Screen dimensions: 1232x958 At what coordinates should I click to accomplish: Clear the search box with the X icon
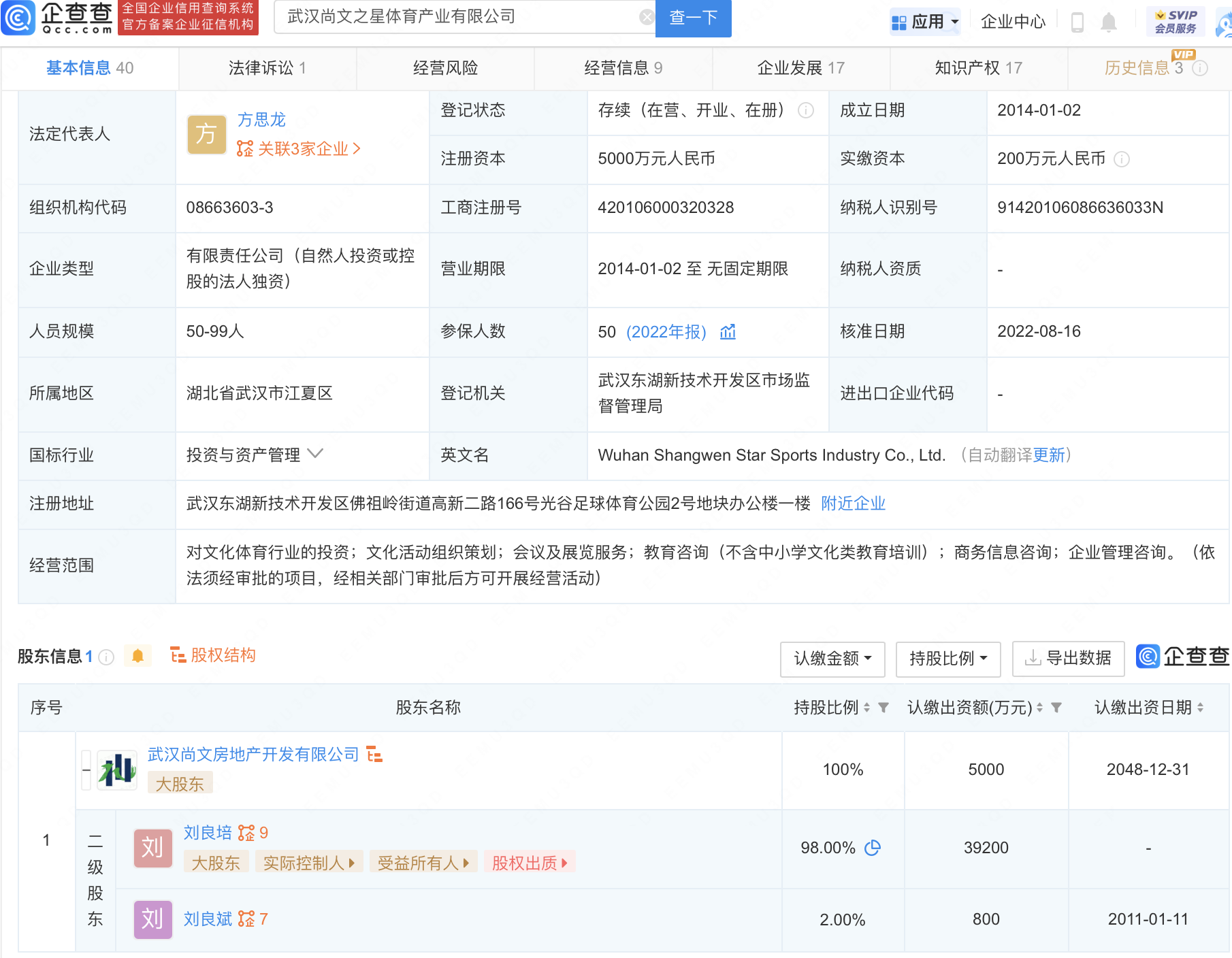[647, 17]
